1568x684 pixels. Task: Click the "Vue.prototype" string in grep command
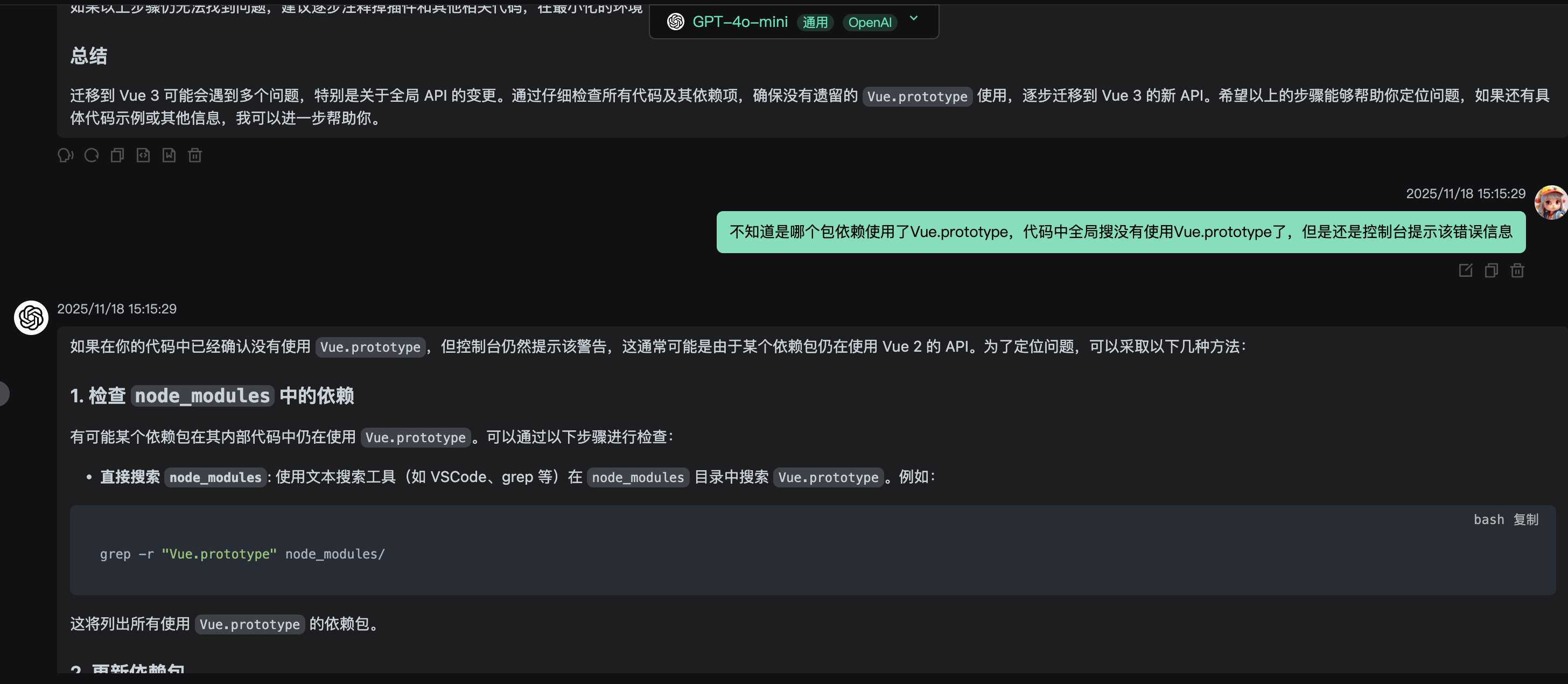(x=219, y=554)
